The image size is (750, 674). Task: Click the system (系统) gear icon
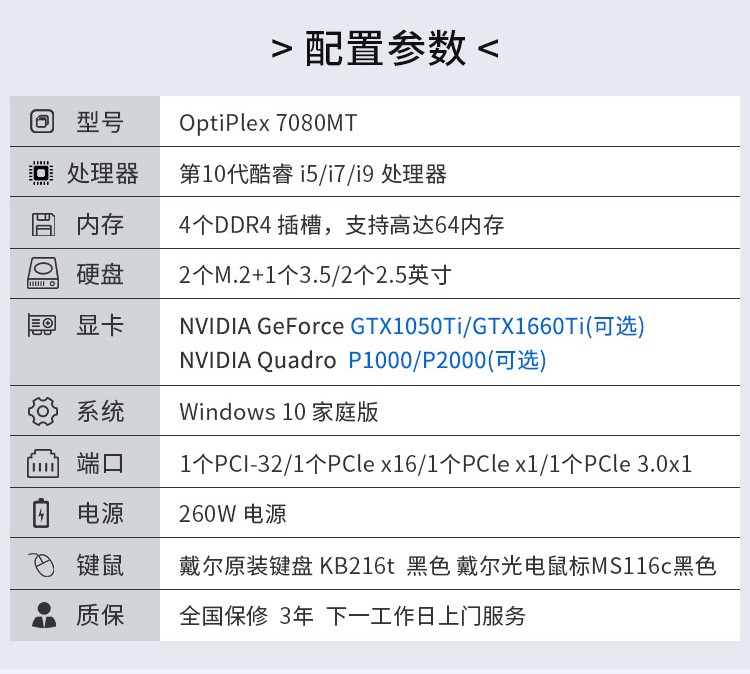(x=43, y=411)
